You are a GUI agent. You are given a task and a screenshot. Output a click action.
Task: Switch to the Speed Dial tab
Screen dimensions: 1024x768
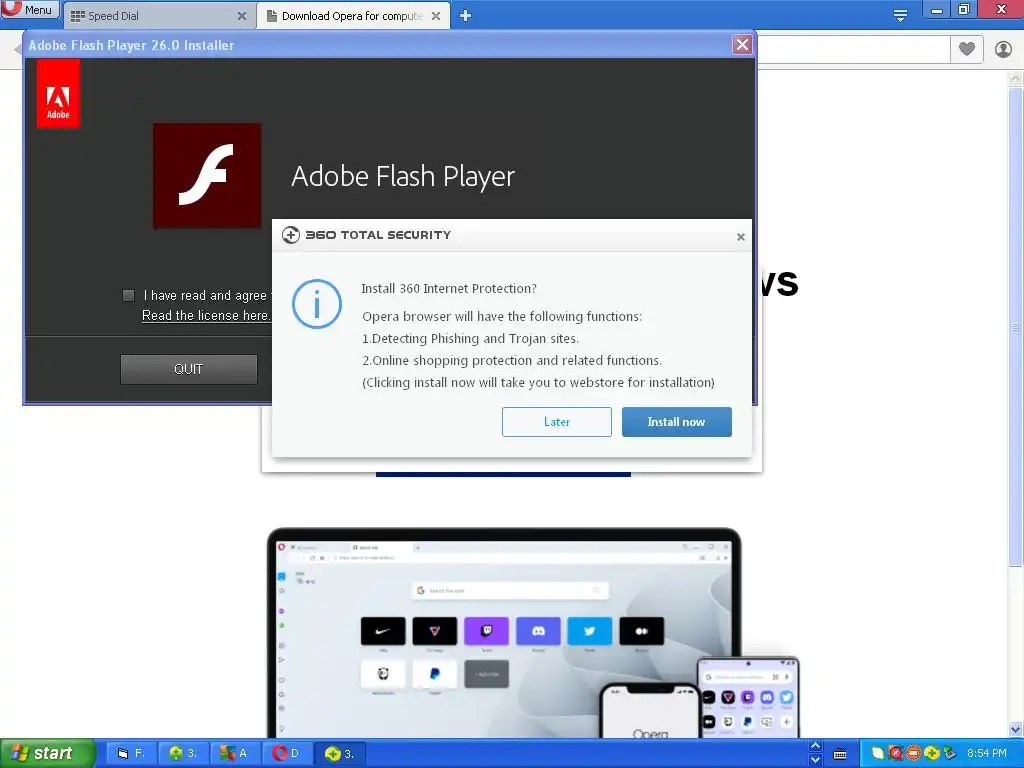pyautogui.click(x=159, y=16)
